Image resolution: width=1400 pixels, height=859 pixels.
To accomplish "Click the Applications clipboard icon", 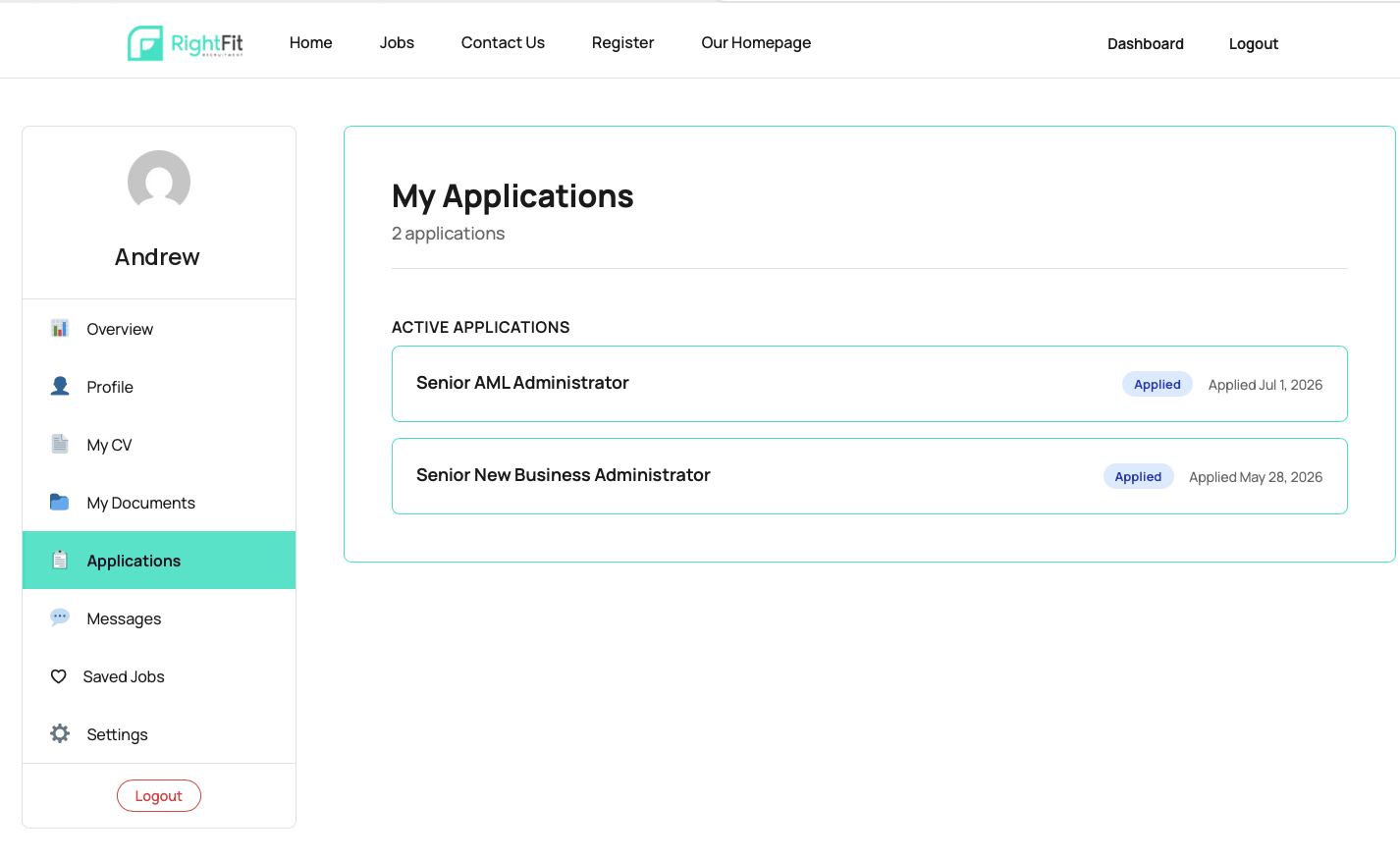I will click(60, 560).
